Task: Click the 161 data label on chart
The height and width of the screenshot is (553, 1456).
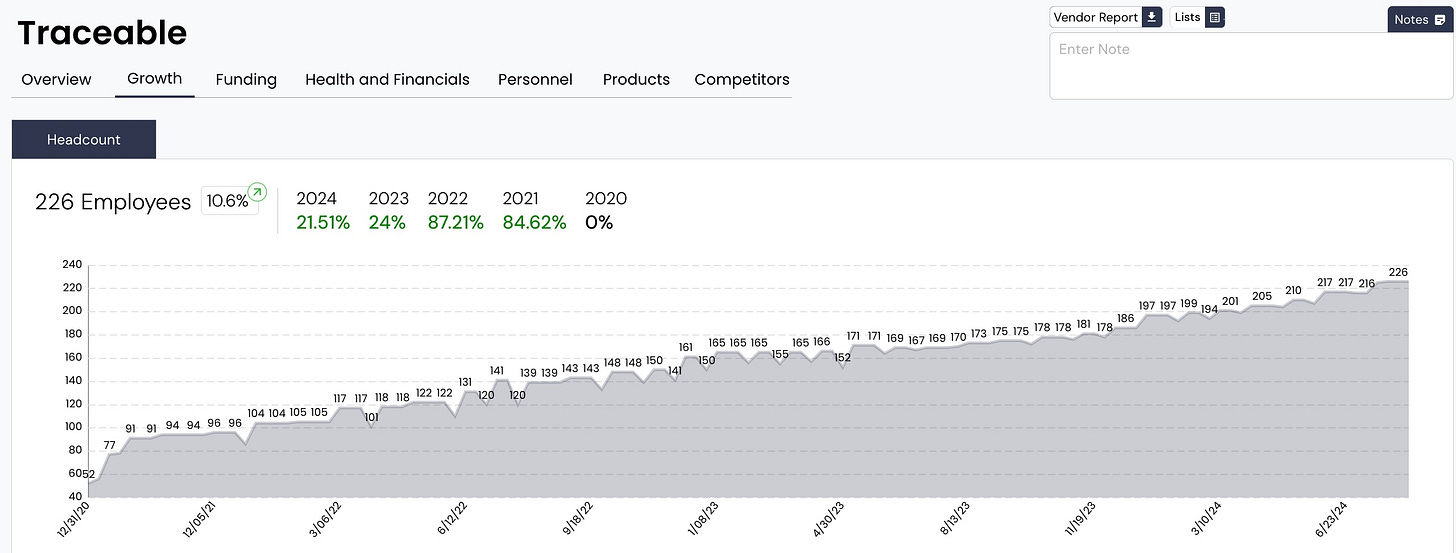Action: (x=685, y=347)
